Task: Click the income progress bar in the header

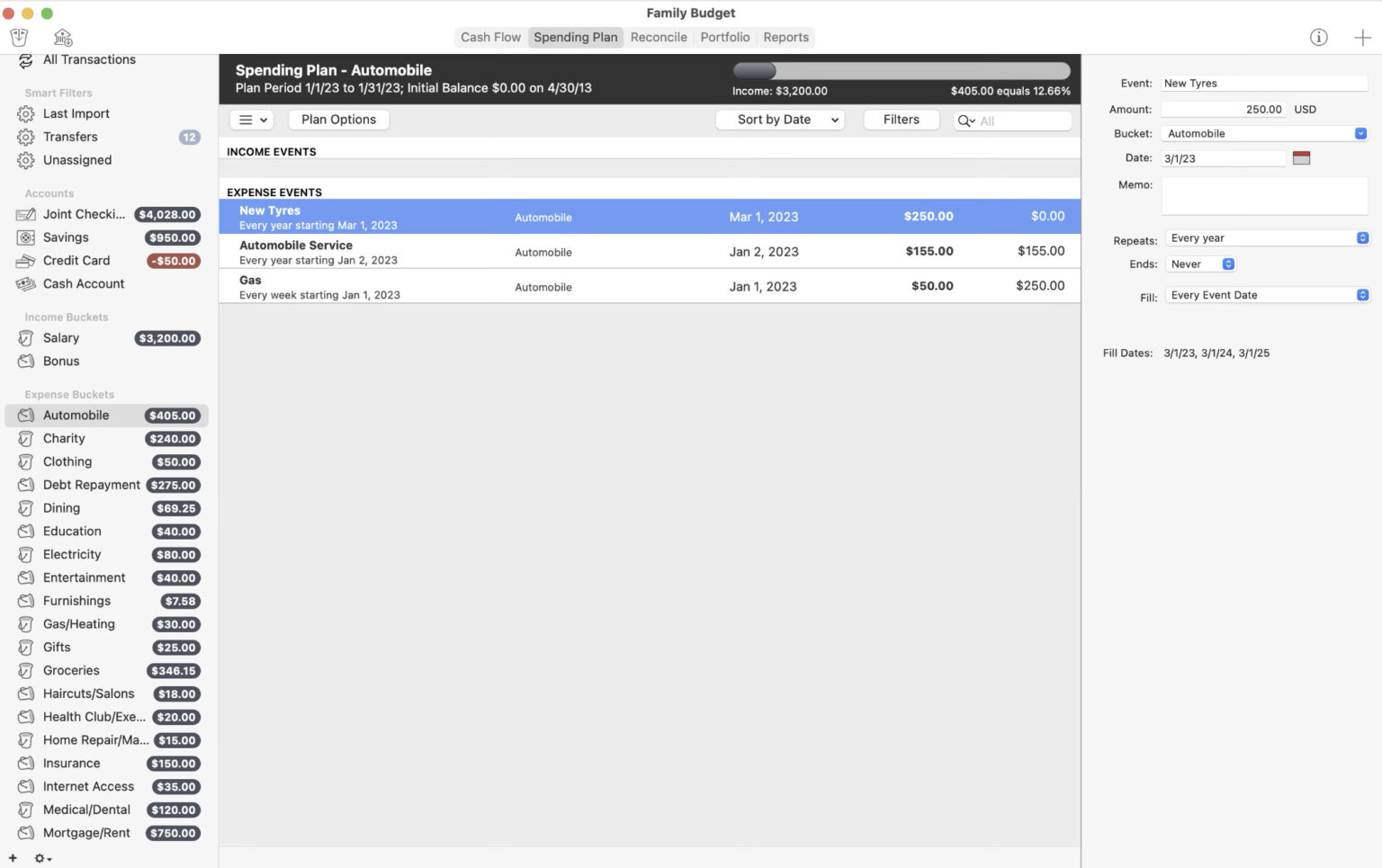Action: (900, 70)
